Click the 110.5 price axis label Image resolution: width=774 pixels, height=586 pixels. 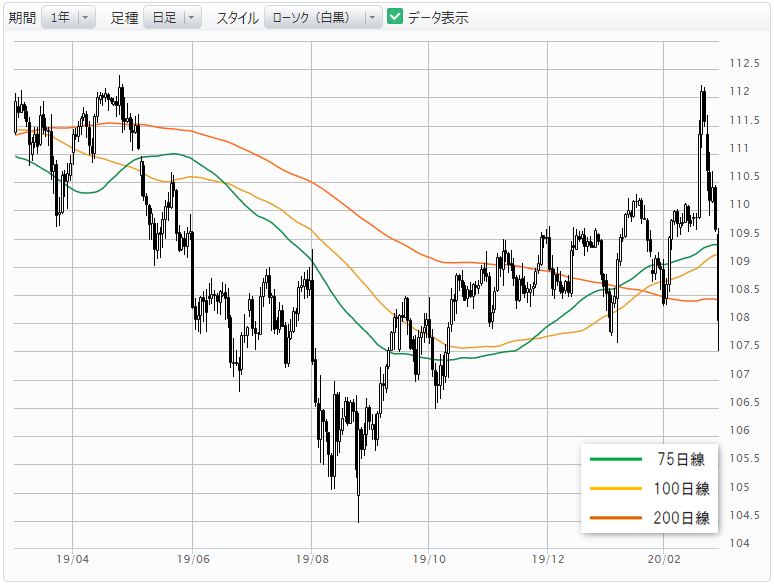pyautogui.click(x=744, y=176)
